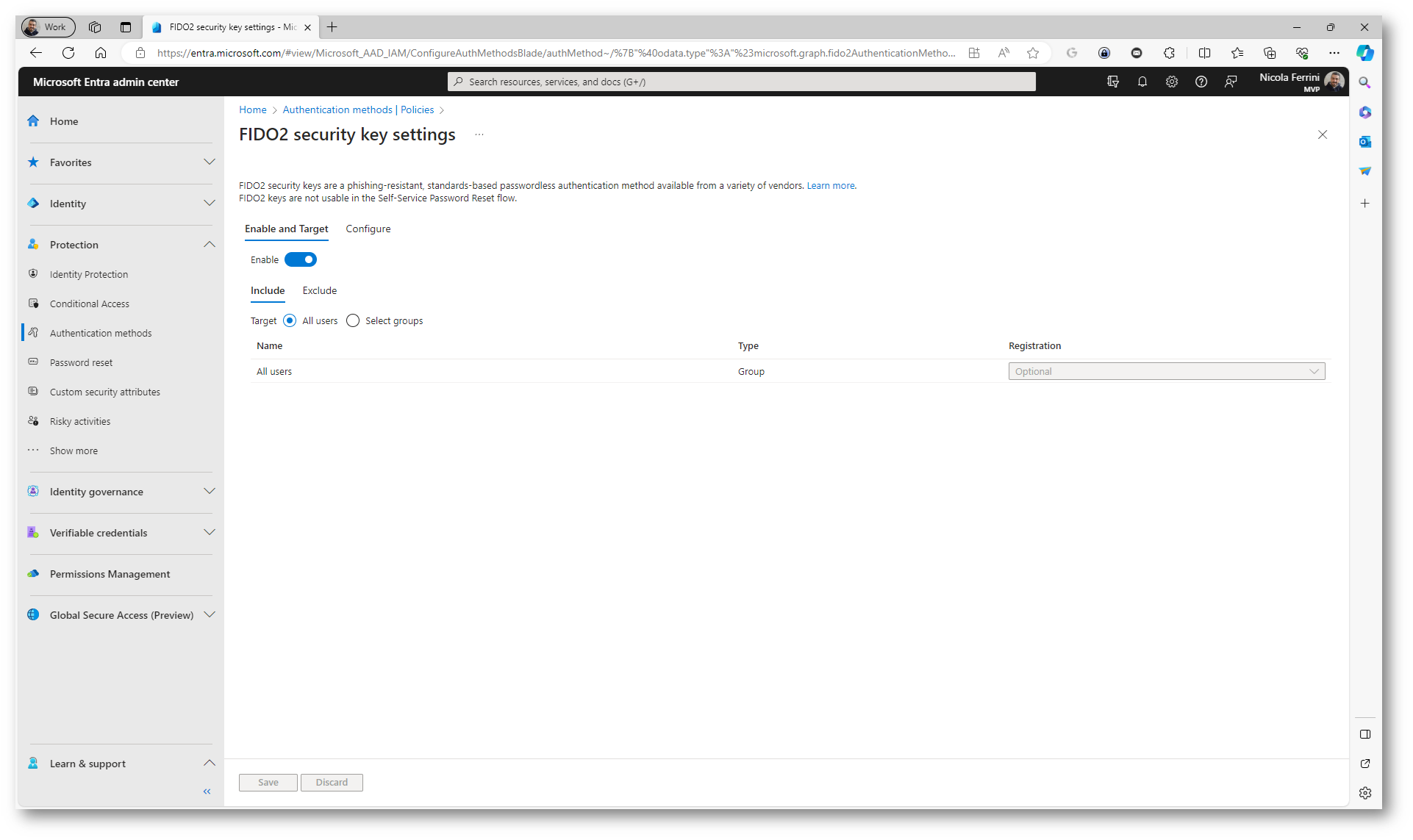This screenshot has height=840, width=1413.
Task: Open Authentication methods menu item
Action: coord(101,333)
